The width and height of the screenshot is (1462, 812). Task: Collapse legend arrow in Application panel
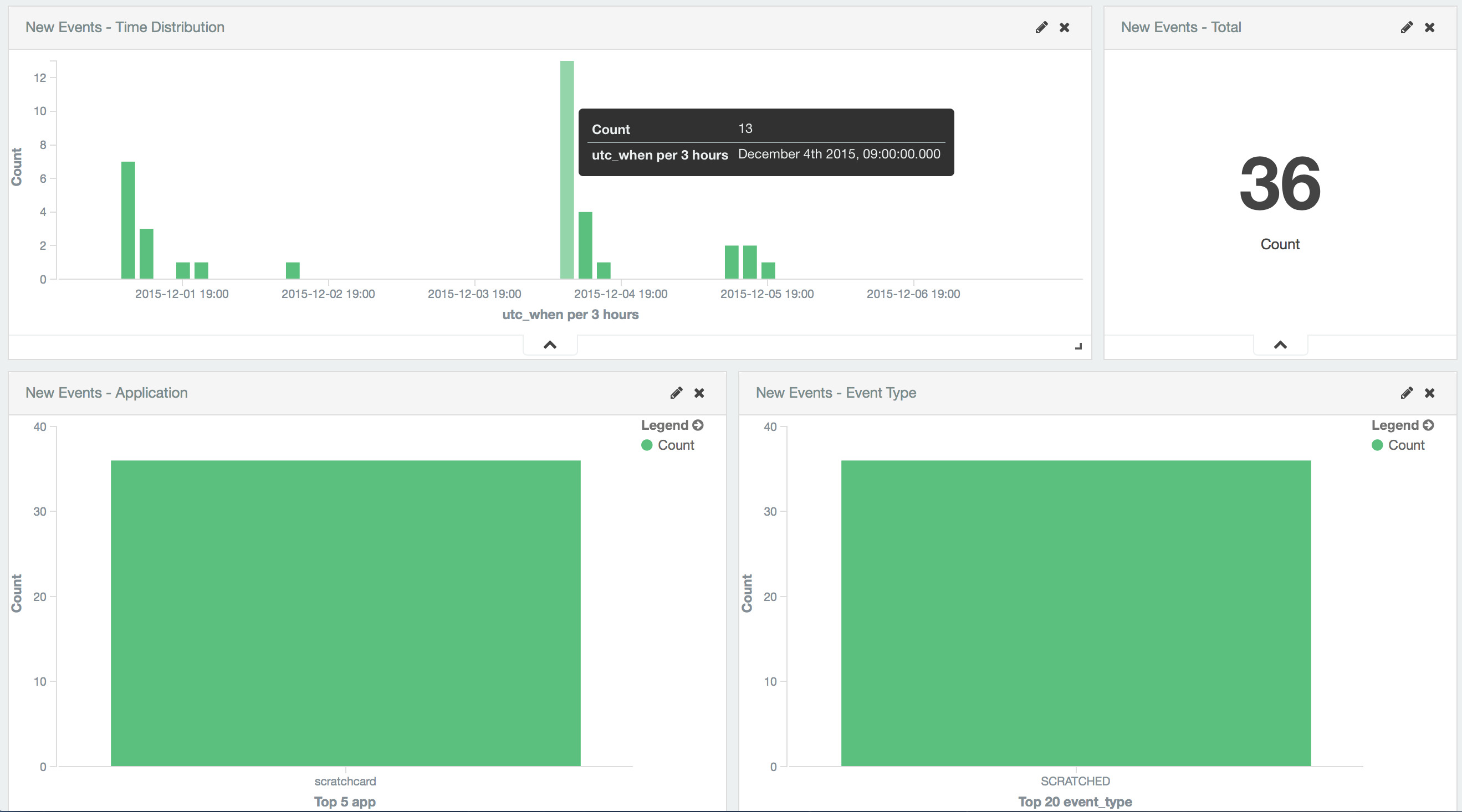coord(698,425)
